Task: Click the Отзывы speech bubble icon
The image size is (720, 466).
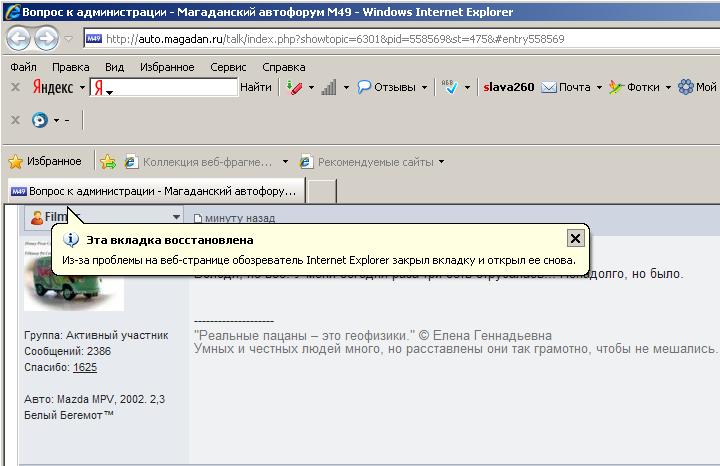Action: pos(365,87)
